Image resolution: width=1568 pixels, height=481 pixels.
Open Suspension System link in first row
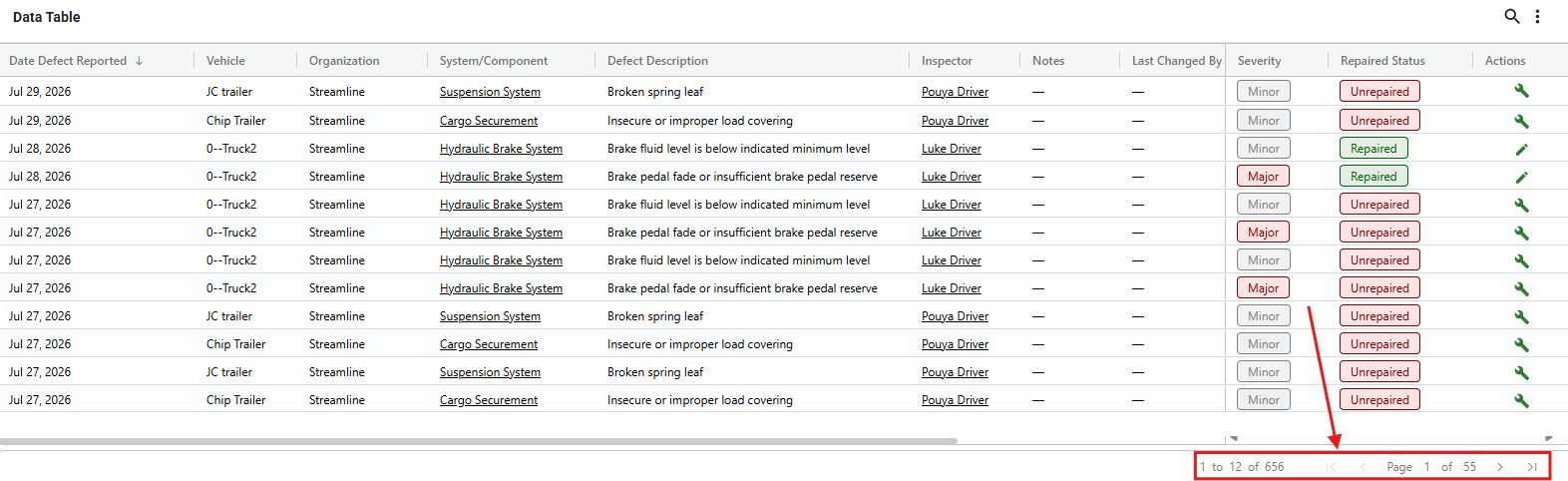click(x=490, y=92)
